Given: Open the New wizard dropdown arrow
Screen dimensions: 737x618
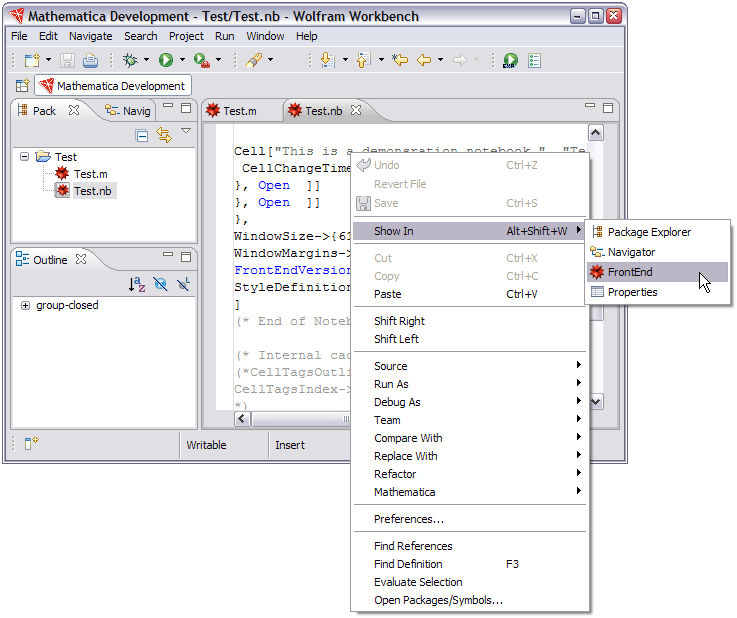Looking at the screenshot, I should click(48, 60).
